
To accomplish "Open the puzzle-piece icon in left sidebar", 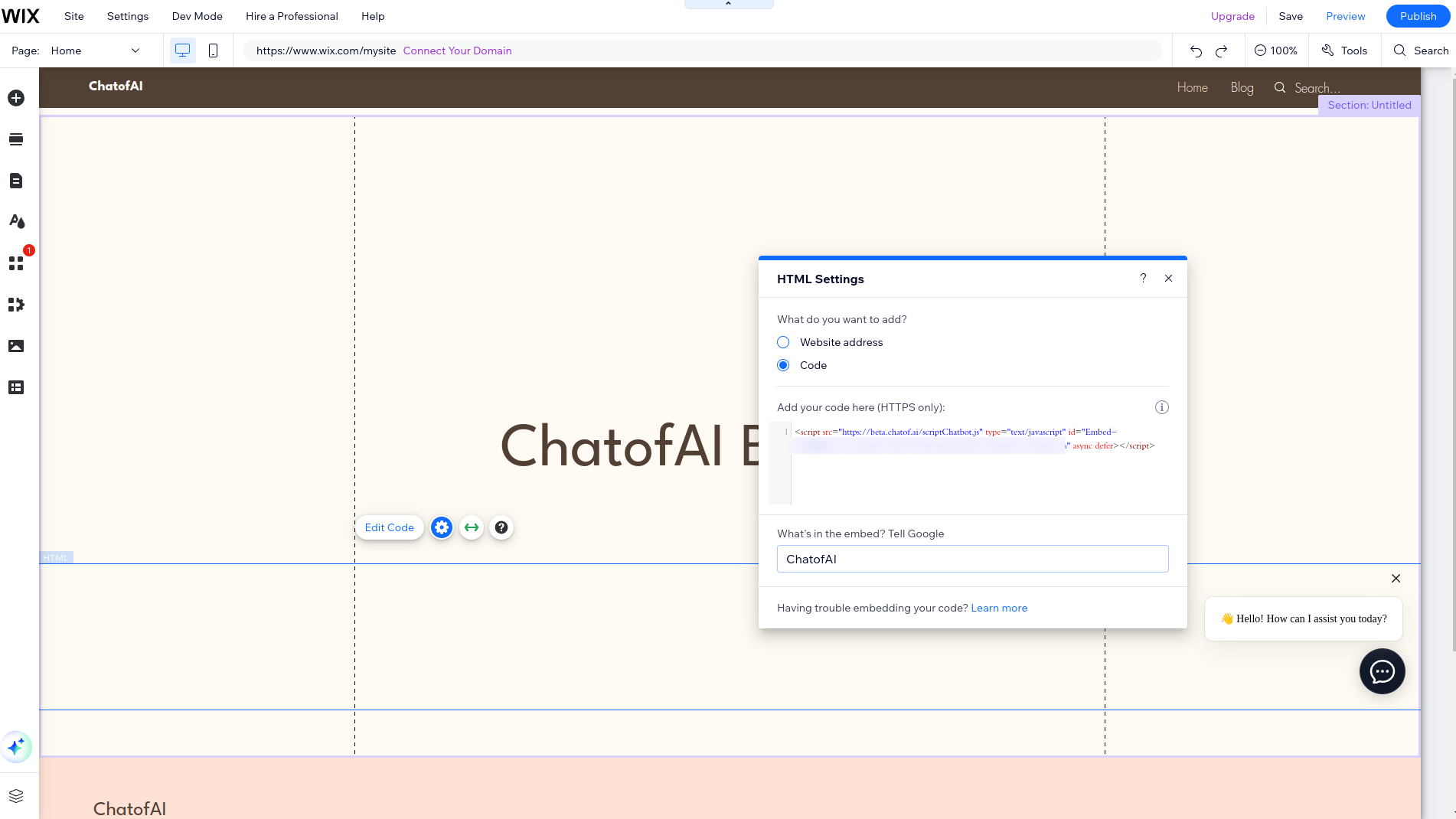I will (x=16, y=305).
